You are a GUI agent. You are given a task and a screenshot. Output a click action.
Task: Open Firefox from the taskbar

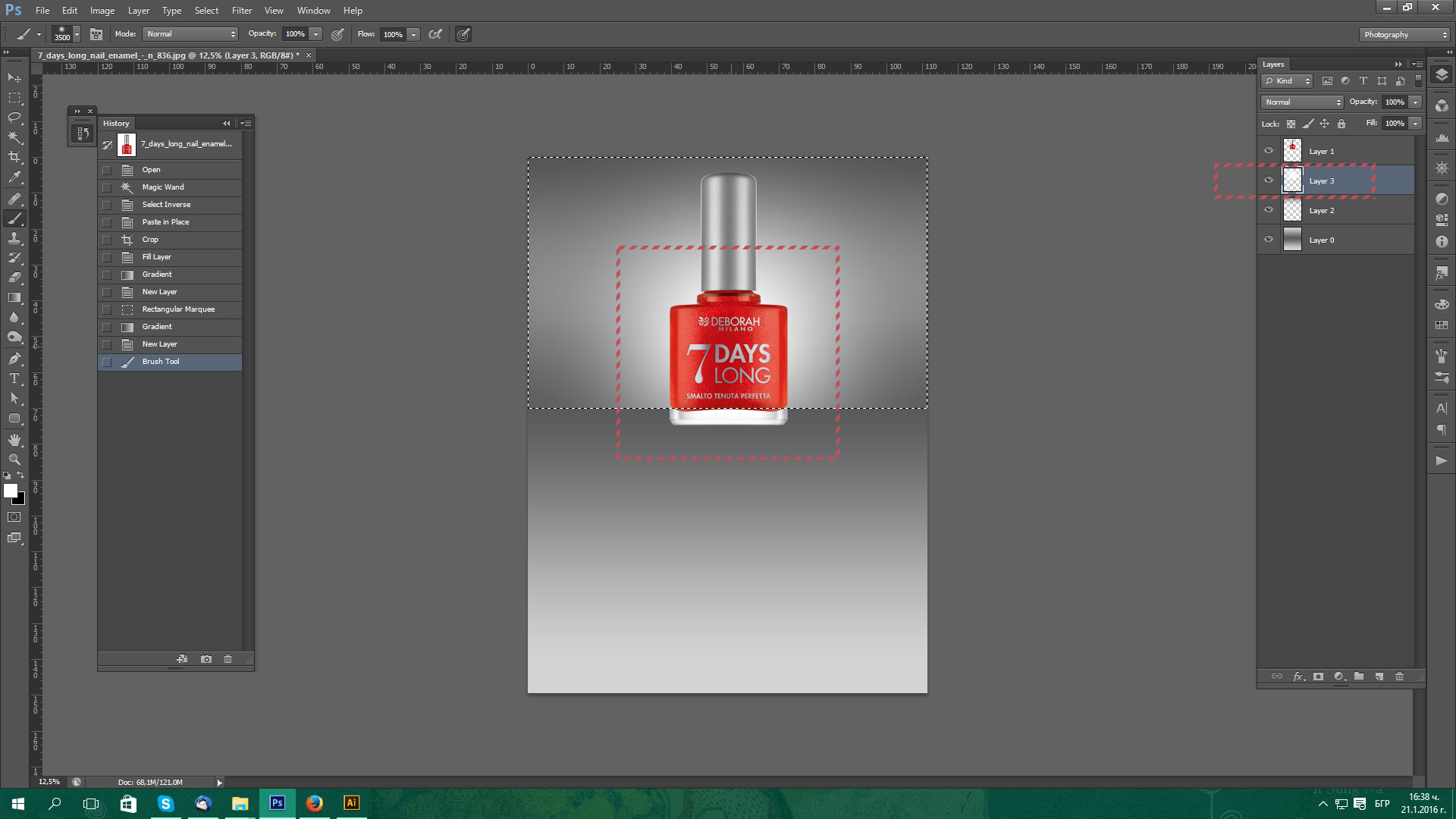pos(314,803)
